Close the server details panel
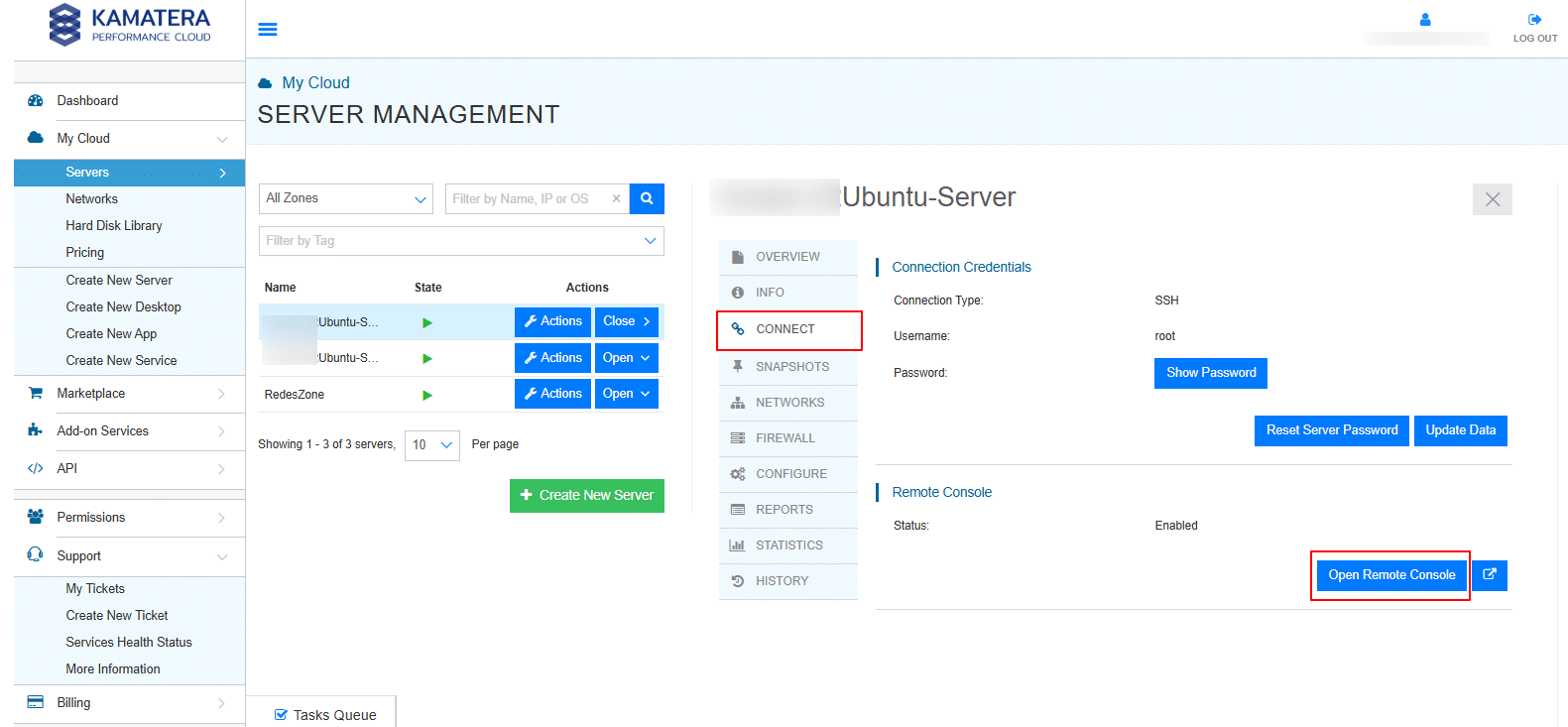This screenshot has height=727, width=1568. point(1492,199)
